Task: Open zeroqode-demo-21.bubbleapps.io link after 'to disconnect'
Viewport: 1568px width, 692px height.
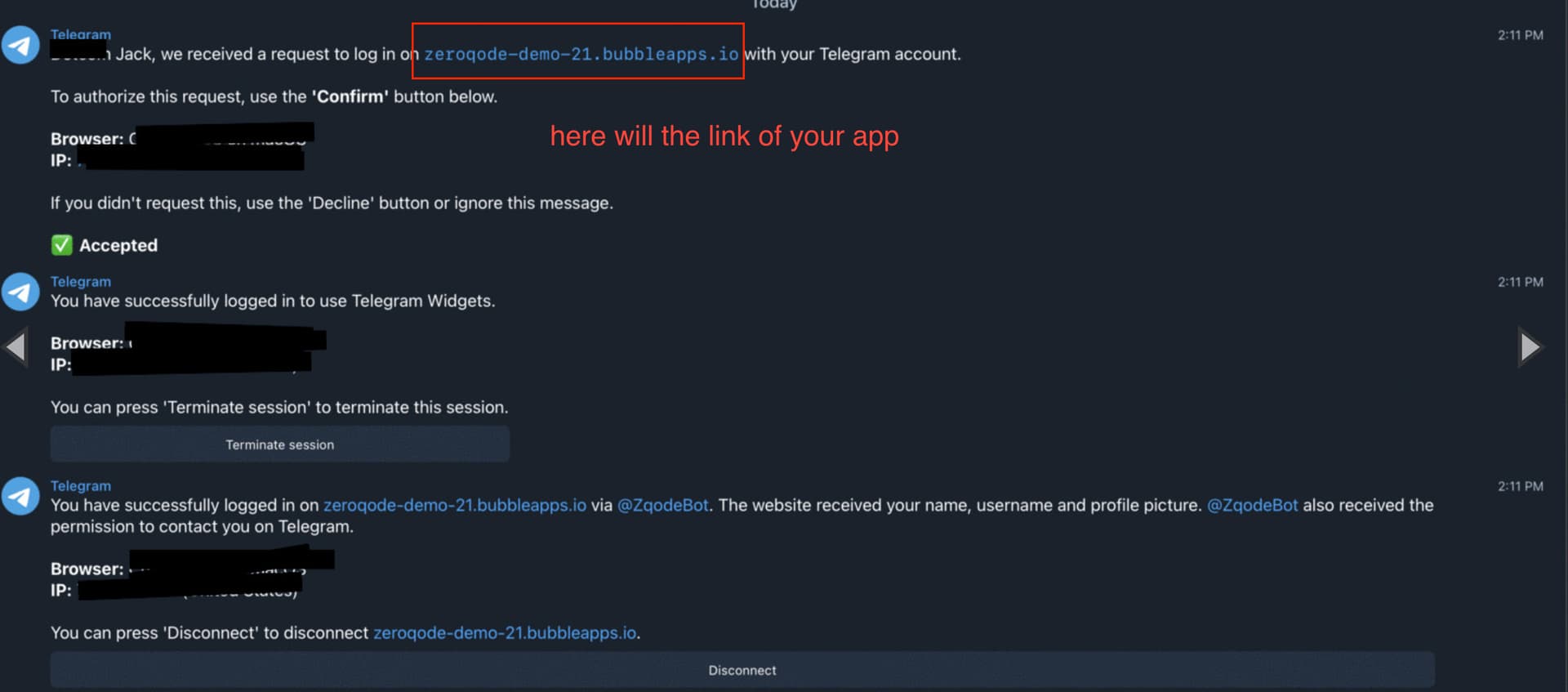Action: [505, 633]
